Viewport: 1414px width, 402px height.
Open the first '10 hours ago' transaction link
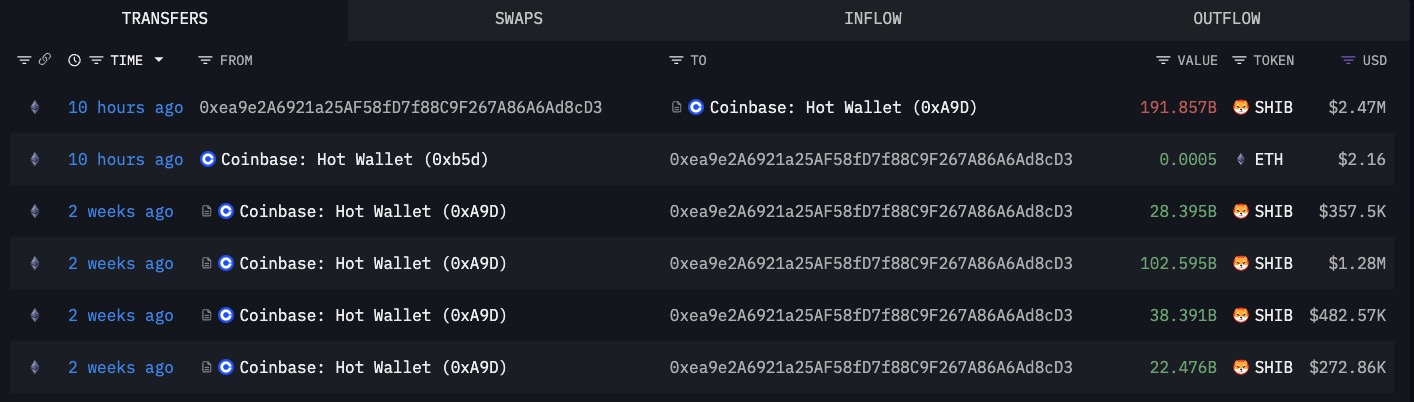click(x=125, y=107)
